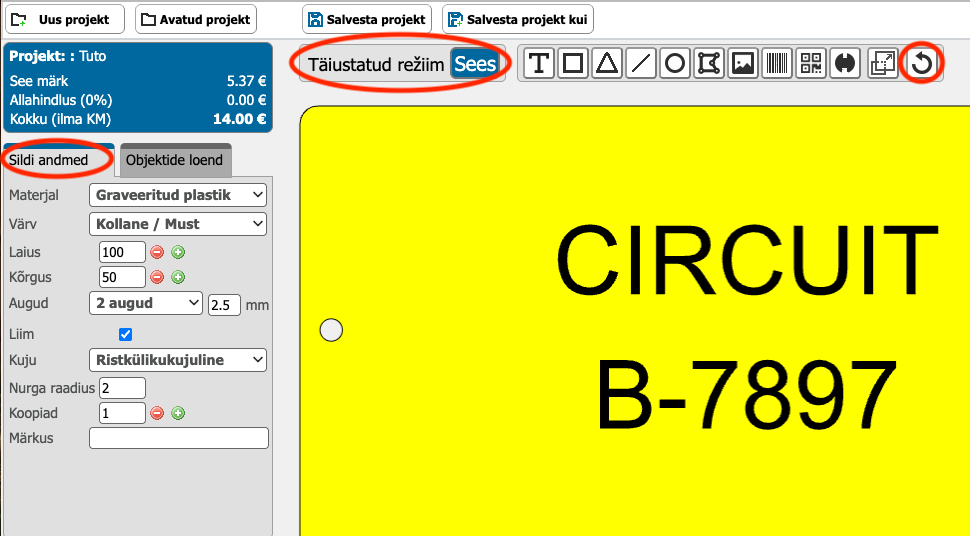The image size is (970, 536).
Task: Add a barcode to the sign
Action: (777, 63)
